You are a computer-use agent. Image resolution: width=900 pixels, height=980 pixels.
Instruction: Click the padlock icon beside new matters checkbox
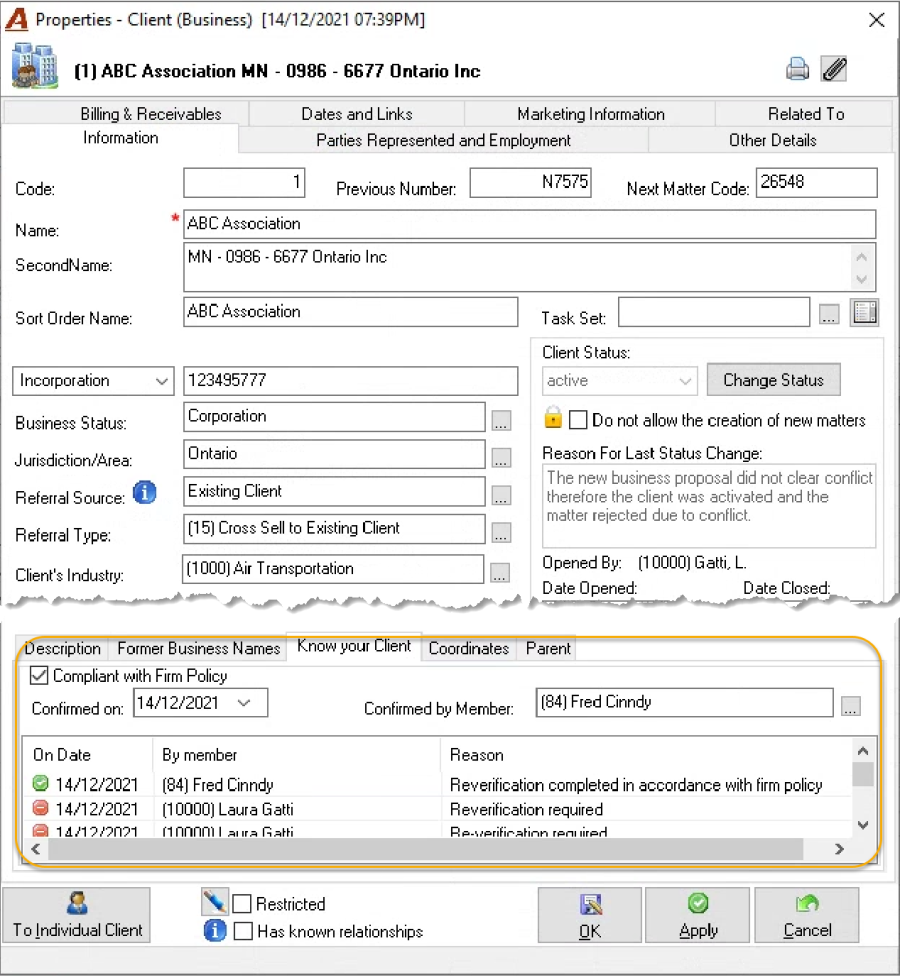pyautogui.click(x=553, y=418)
